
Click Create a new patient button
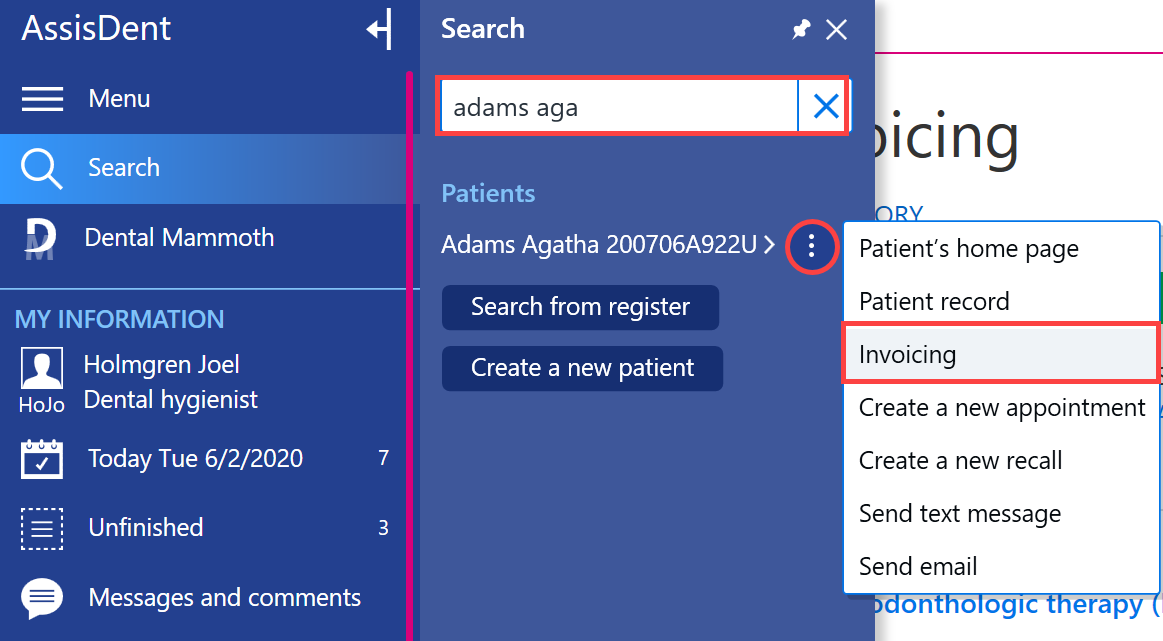click(x=582, y=368)
